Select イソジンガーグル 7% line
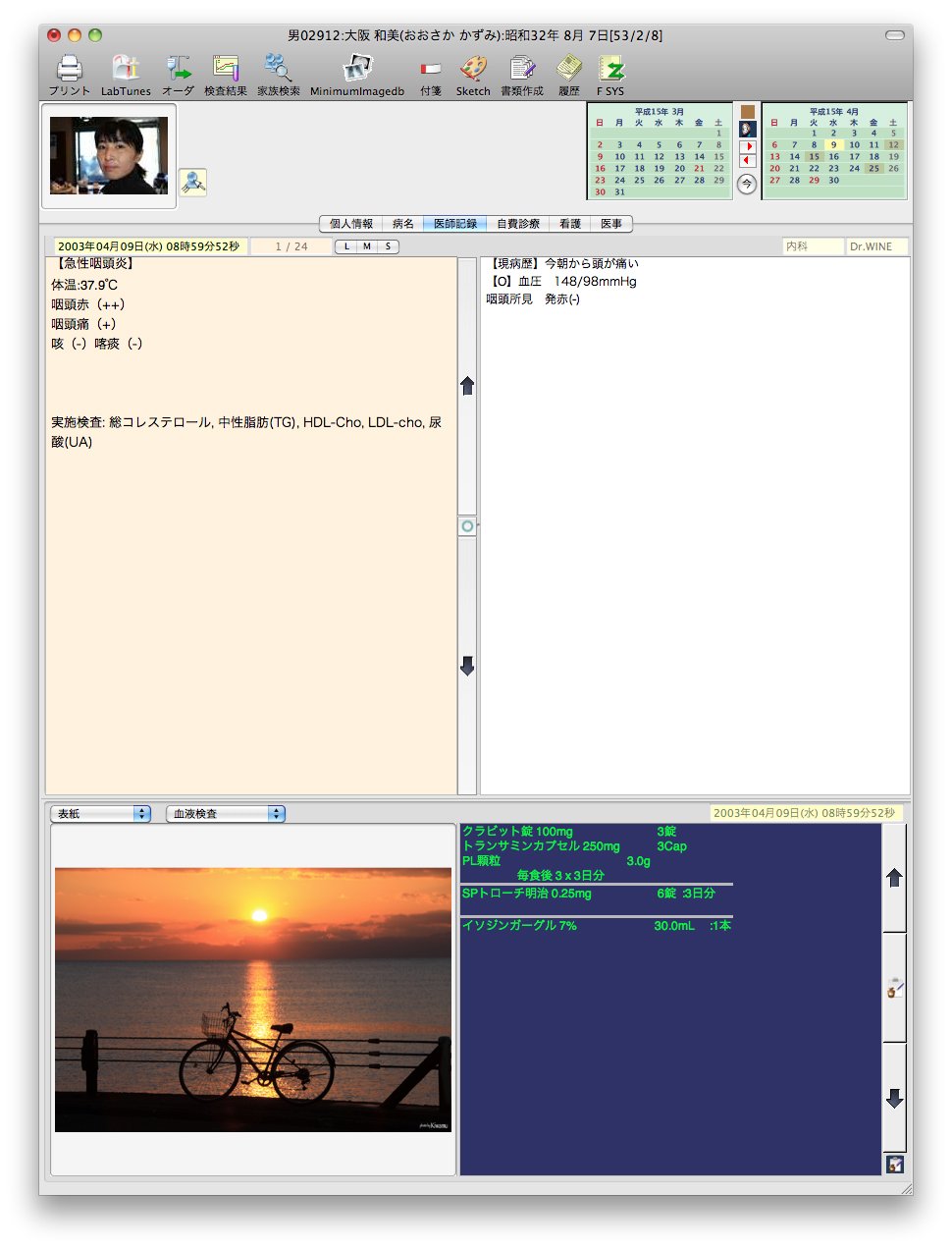This screenshot has height=1249, width=952. coord(597,926)
